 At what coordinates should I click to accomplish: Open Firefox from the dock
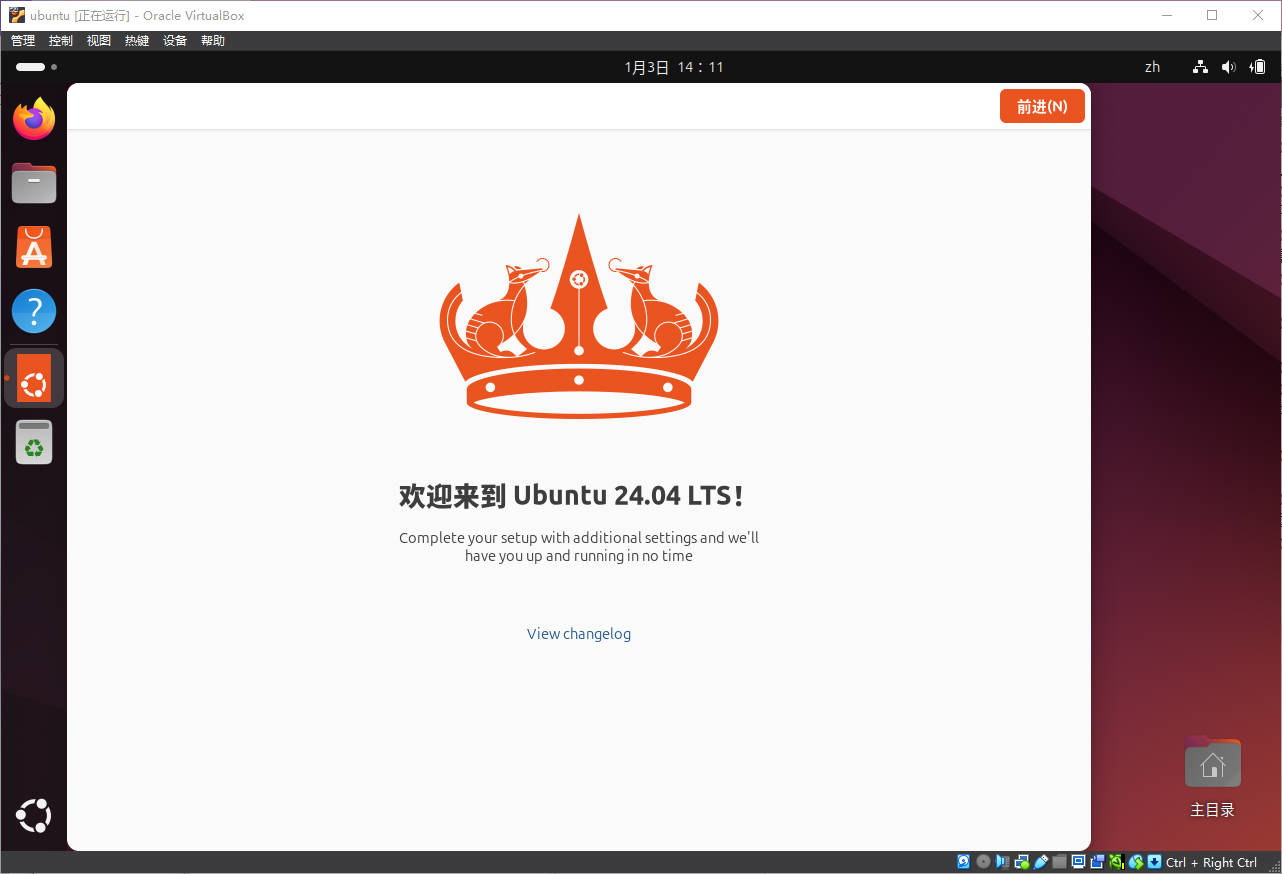point(34,120)
